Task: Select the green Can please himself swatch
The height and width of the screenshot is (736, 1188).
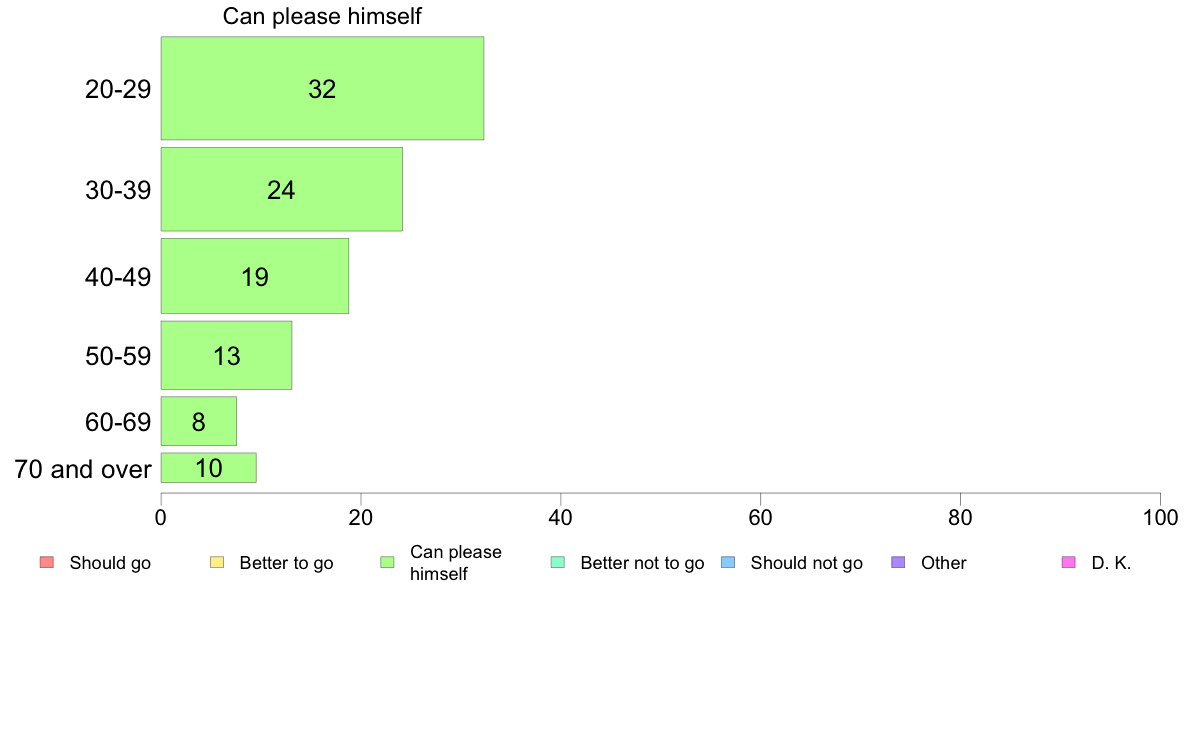Action: 387,562
